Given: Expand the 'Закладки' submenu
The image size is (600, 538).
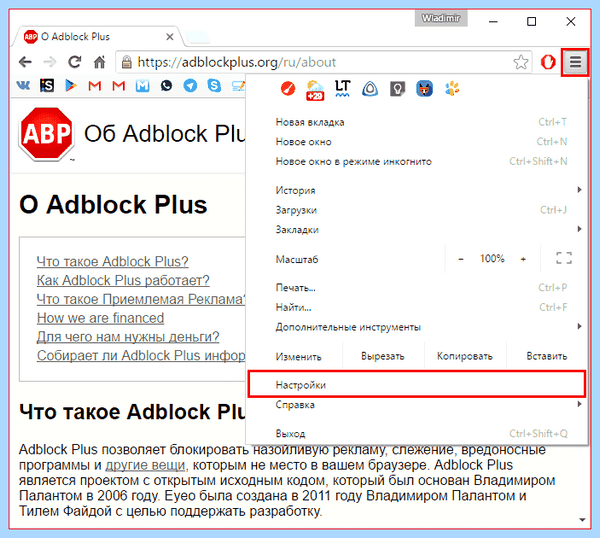Looking at the screenshot, I should 417,230.
